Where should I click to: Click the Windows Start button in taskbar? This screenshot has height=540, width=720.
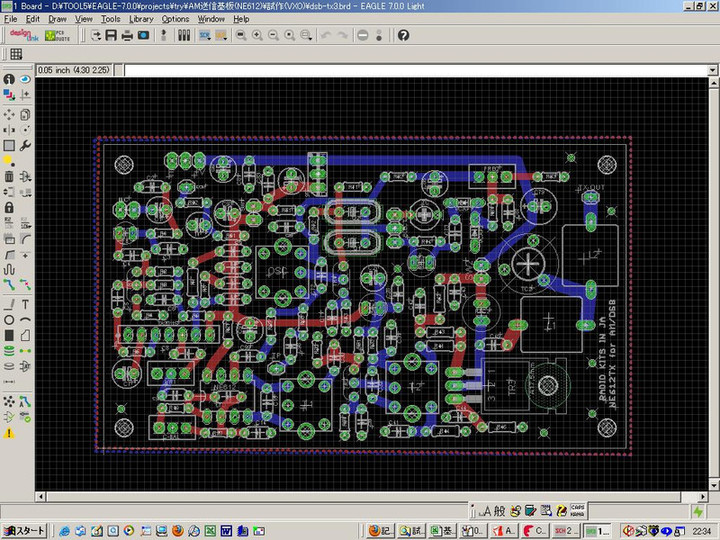click(x=24, y=529)
